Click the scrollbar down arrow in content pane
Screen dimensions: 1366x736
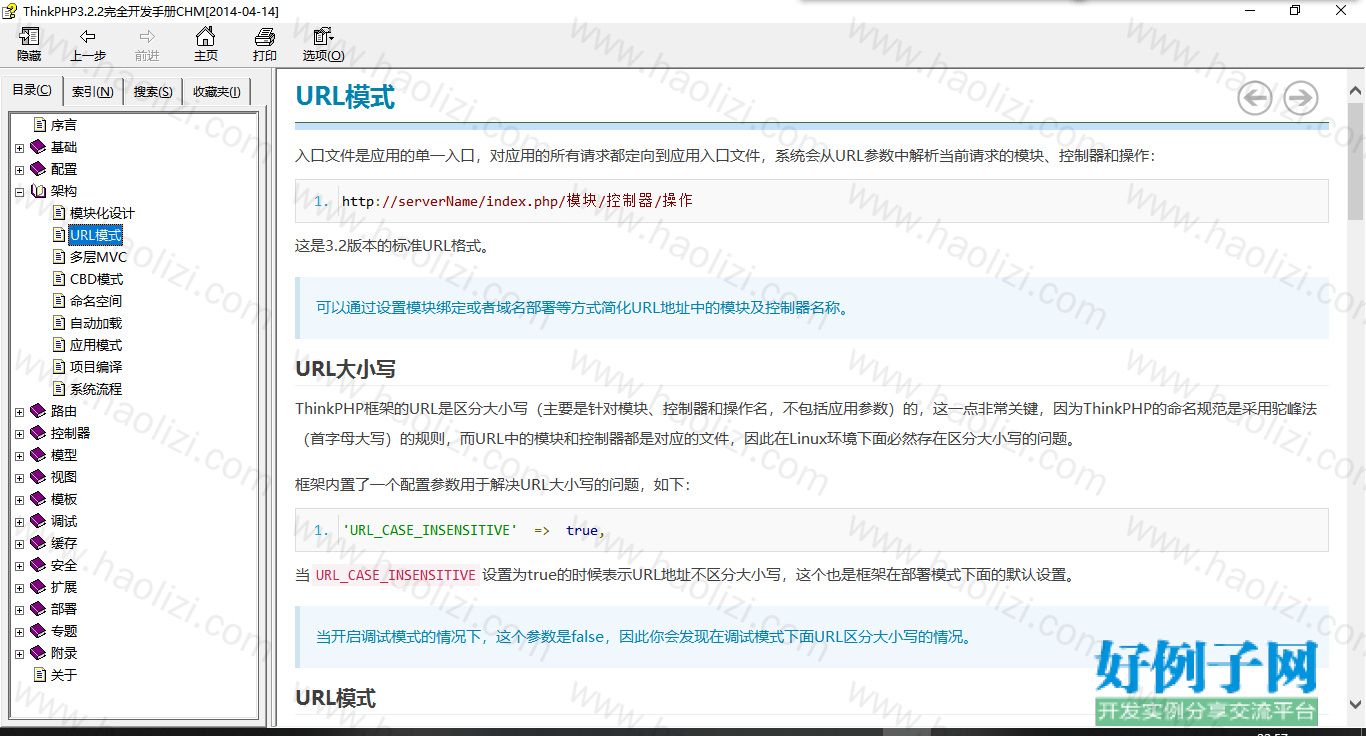point(1356,703)
